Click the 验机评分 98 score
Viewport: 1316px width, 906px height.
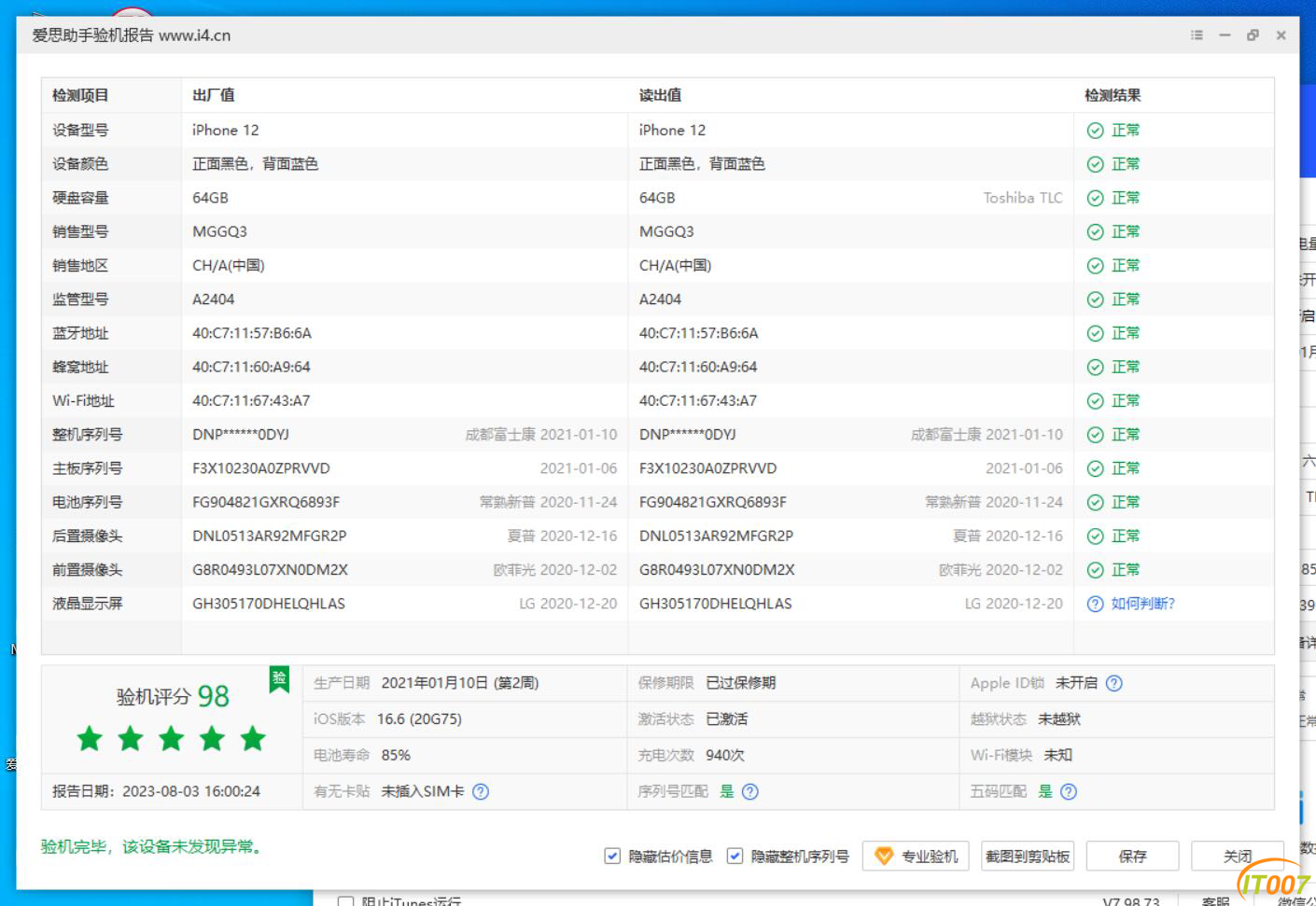(x=173, y=696)
